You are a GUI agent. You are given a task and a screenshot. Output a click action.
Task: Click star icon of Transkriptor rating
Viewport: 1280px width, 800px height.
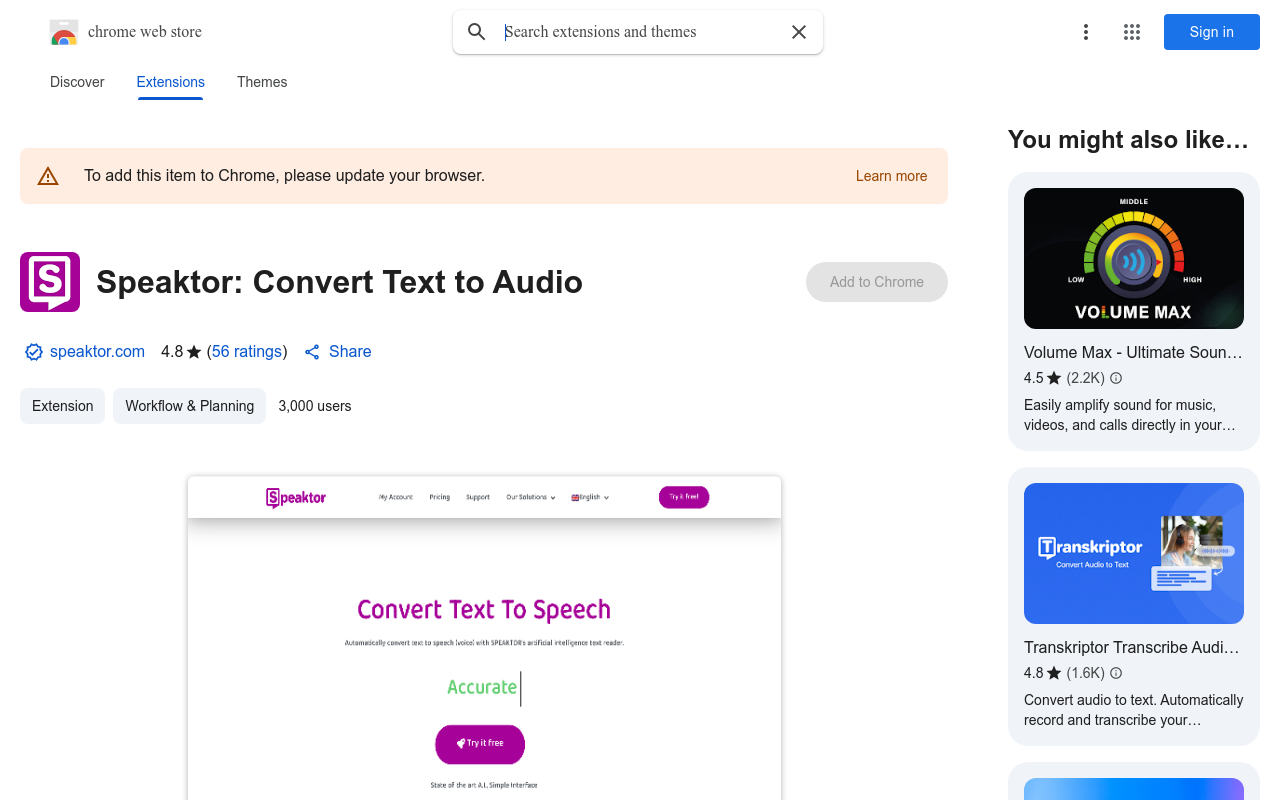1054,673
